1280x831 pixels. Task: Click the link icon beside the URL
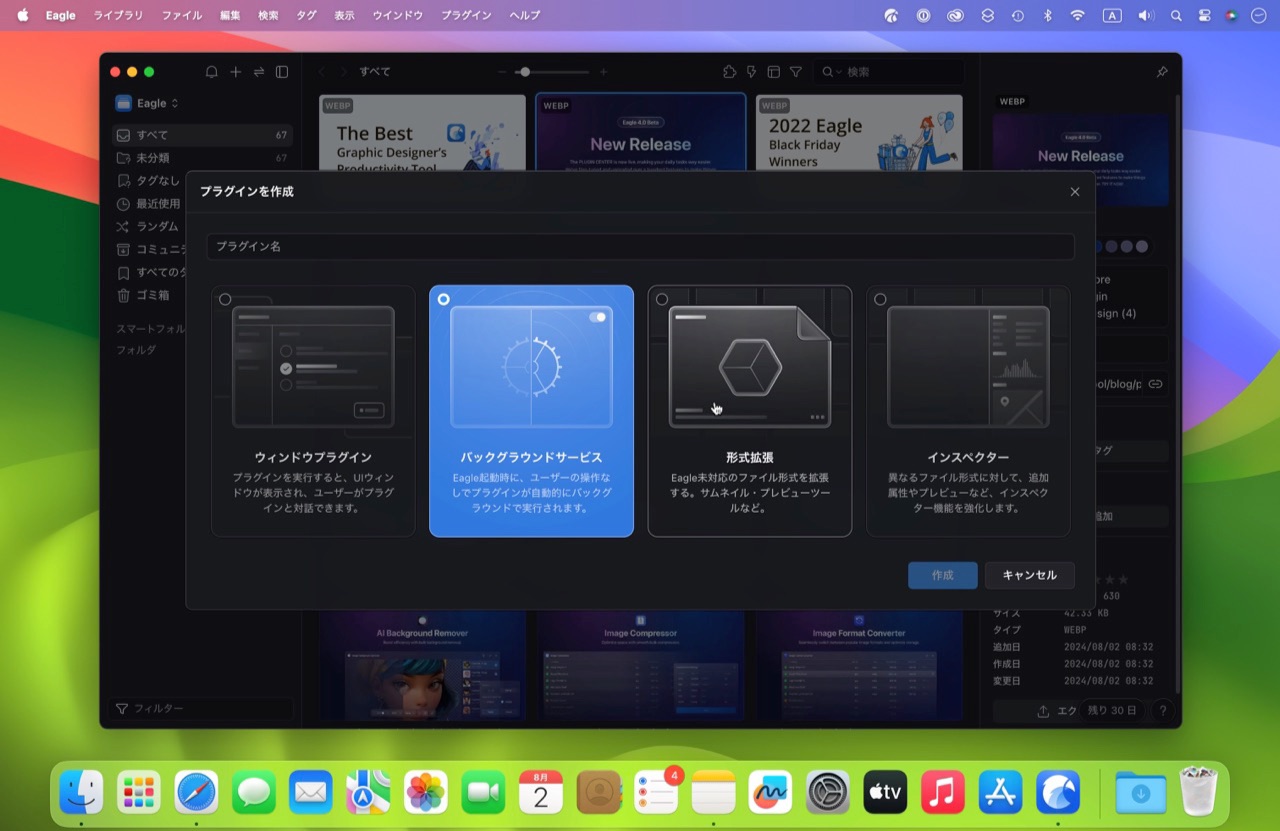tap(1155, 384)
